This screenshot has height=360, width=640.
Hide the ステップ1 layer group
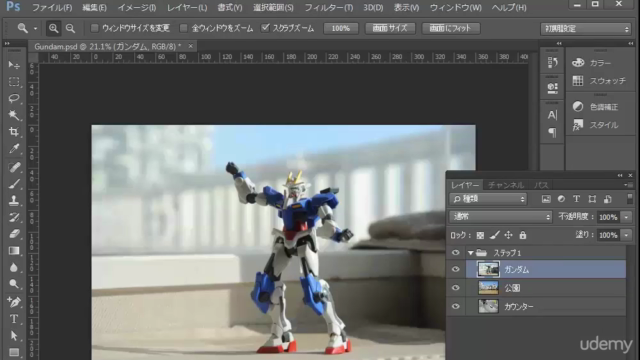point(456,253)
